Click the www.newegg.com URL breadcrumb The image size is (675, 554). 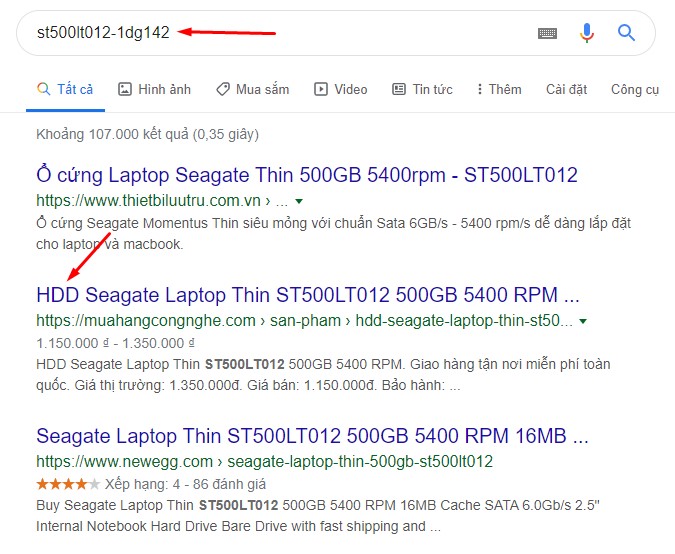tap(264, 461)
